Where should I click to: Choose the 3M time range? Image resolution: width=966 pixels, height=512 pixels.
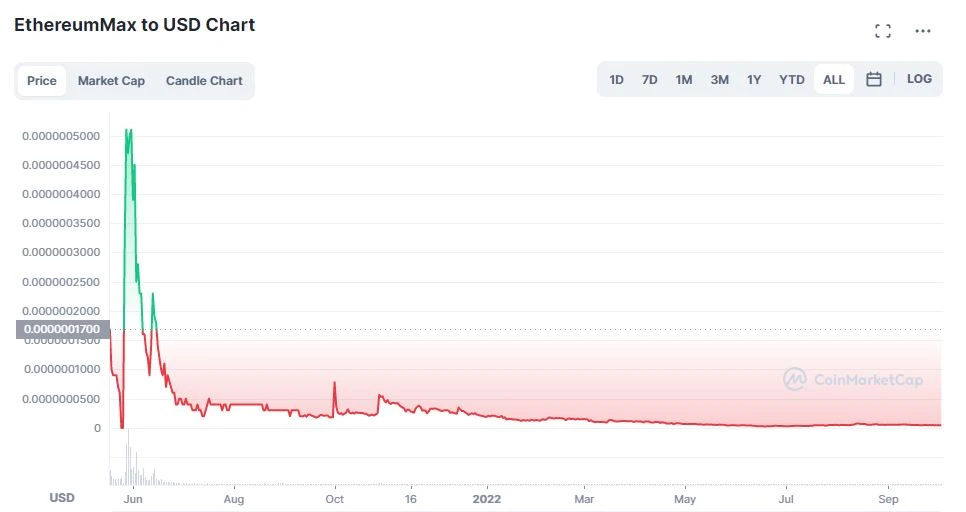[x=720, y=79]
